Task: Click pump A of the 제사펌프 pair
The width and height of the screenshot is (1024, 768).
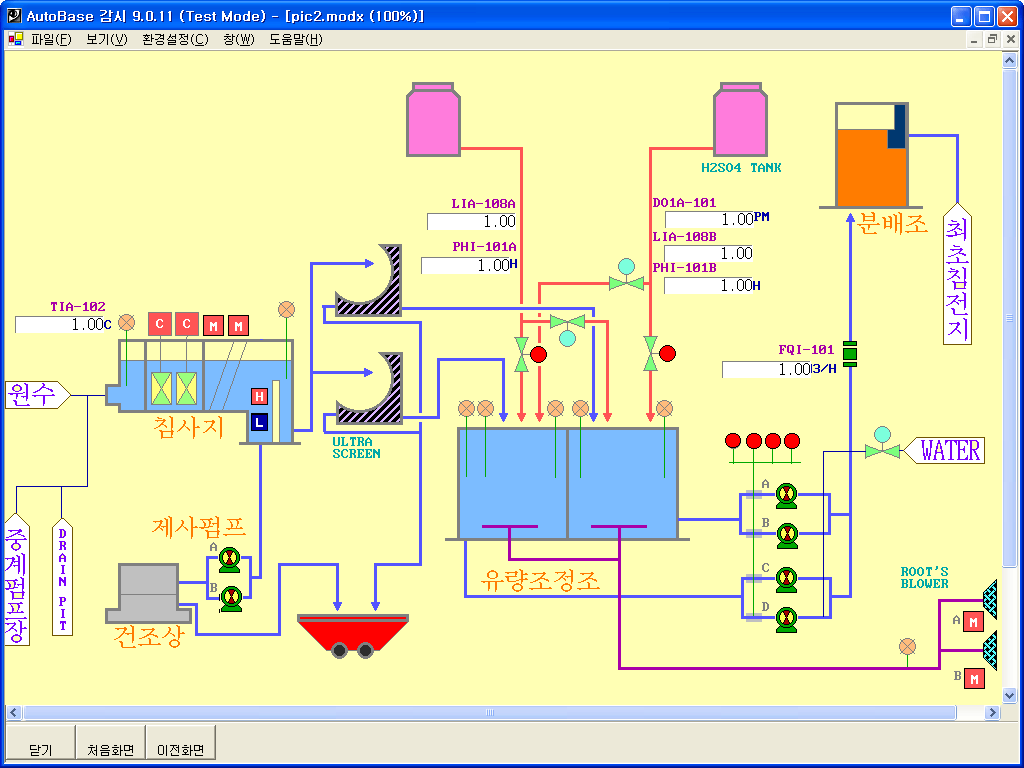Action: click(230, 559)
